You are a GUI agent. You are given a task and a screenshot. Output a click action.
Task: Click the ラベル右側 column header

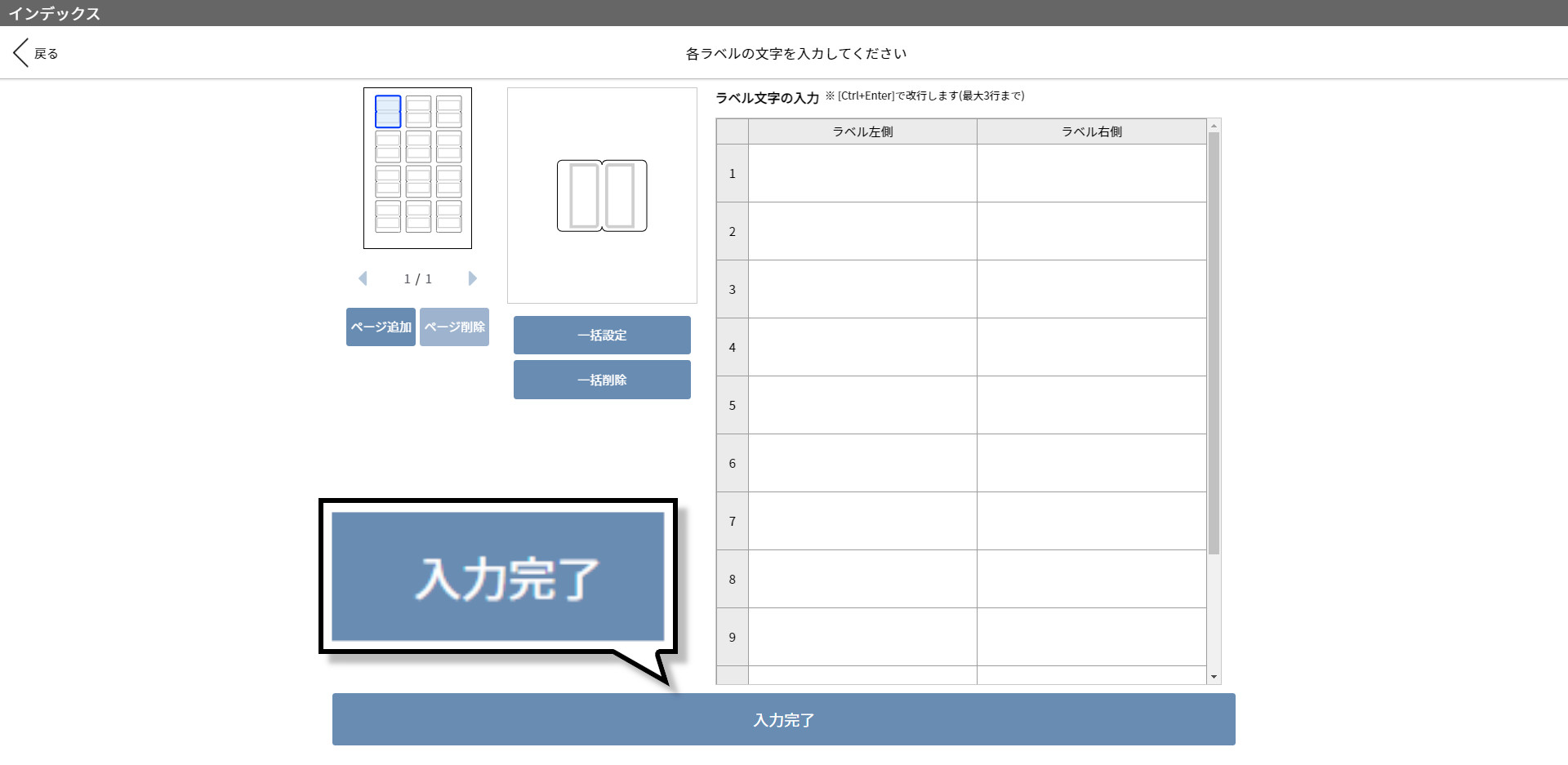(1091, 131)
